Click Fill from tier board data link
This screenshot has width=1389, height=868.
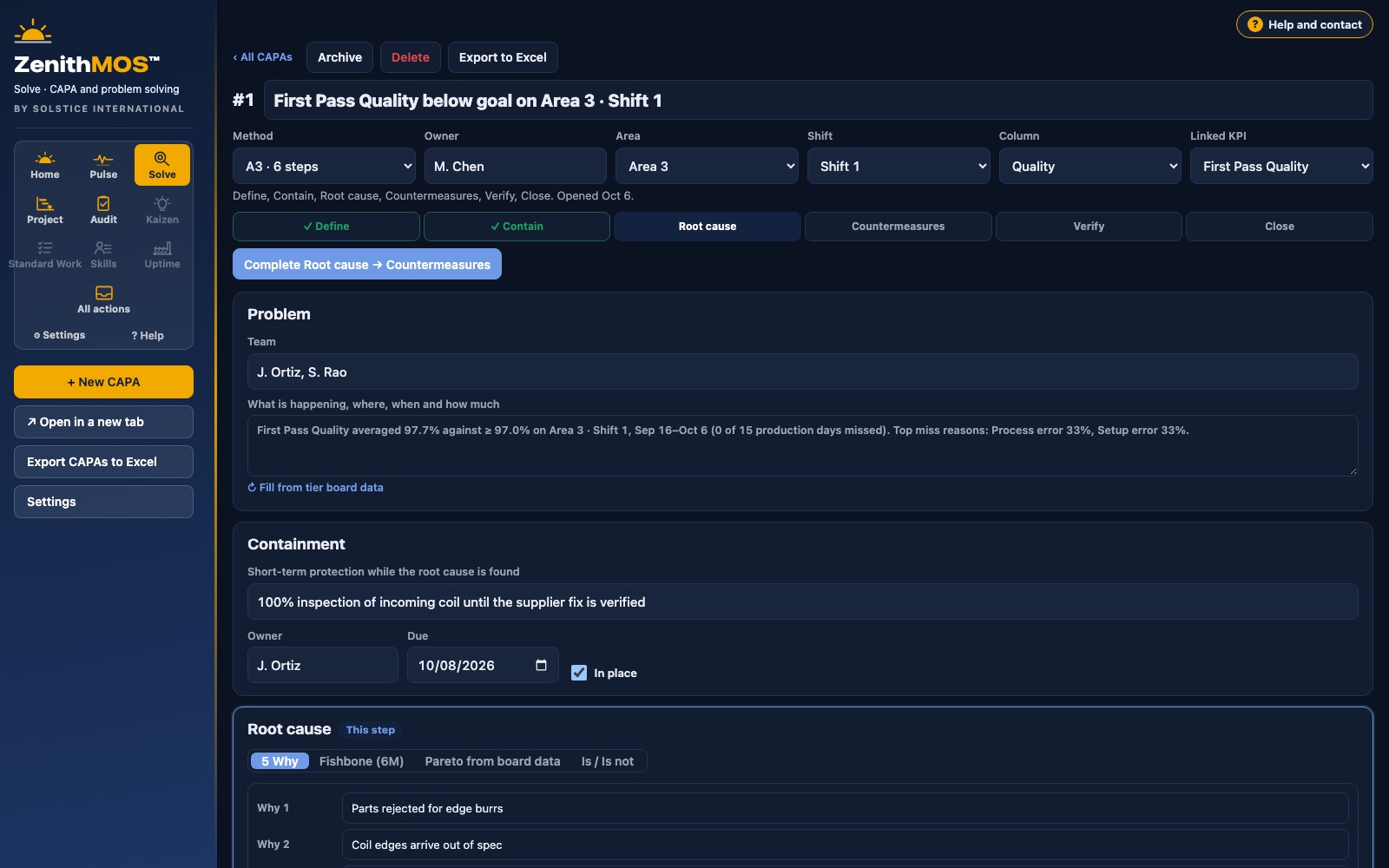[315, 488]
